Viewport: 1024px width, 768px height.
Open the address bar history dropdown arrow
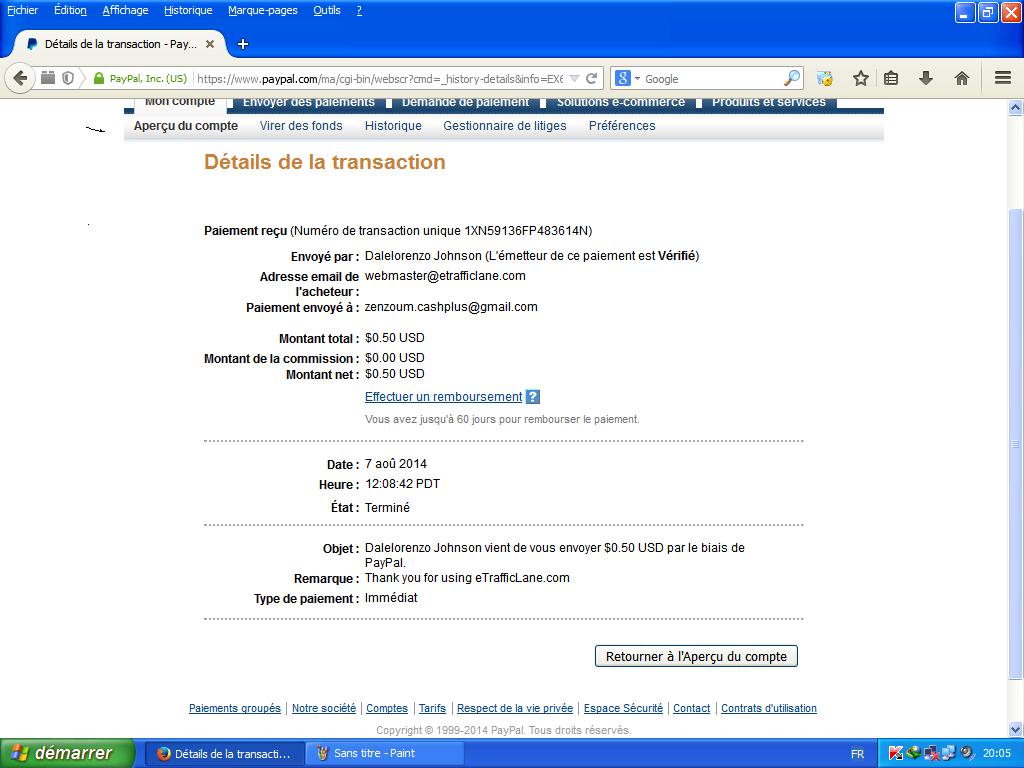pyautogui.click(x=575, y=78)
